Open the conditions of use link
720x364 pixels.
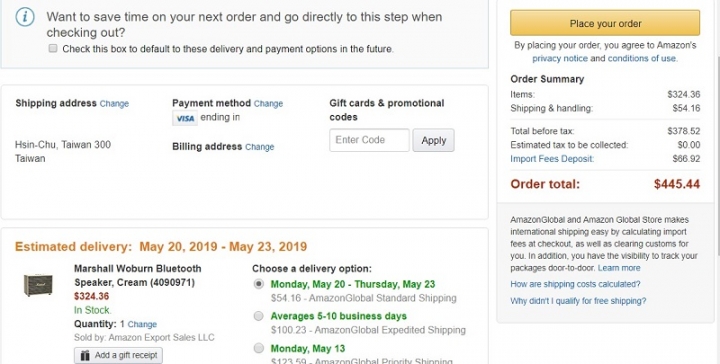pos(641,58)
